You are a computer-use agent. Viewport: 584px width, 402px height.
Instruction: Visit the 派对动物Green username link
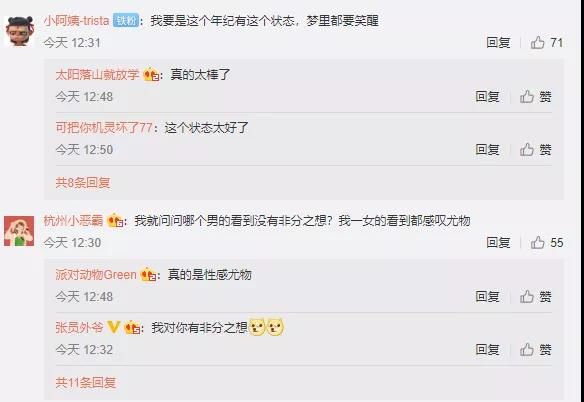click(x=96, y=275)
